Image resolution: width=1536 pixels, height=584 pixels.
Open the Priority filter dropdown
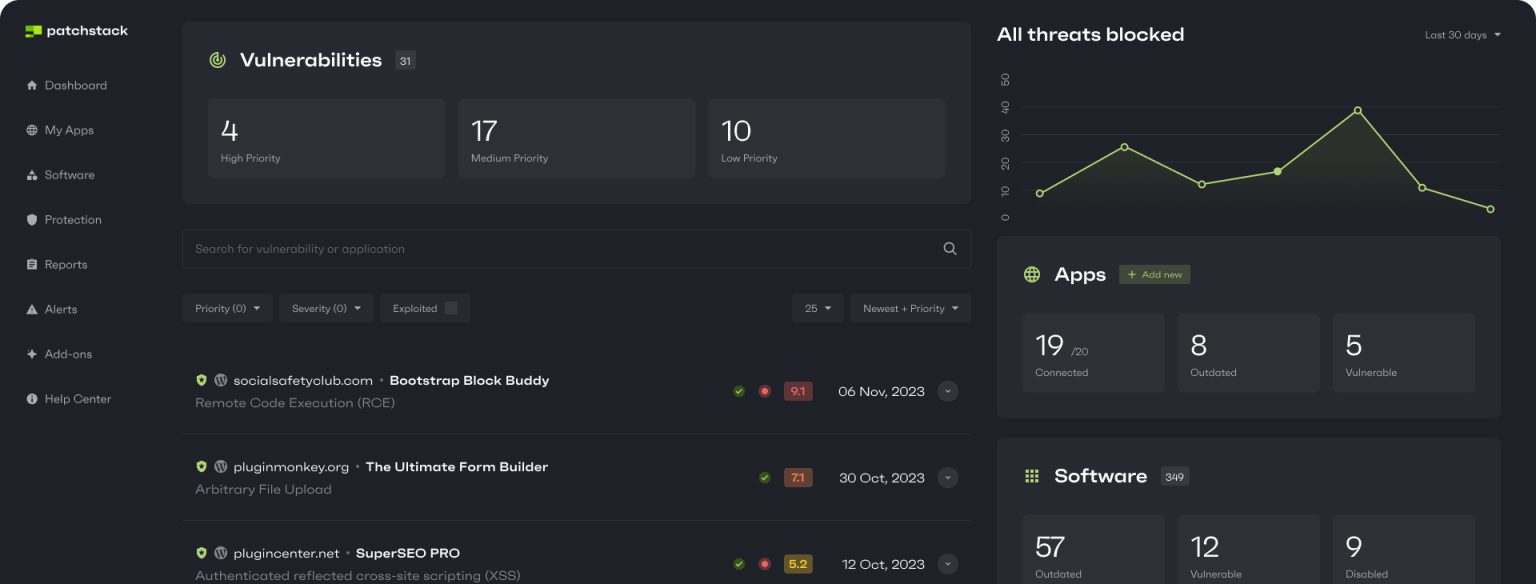[x=227, y=308]
